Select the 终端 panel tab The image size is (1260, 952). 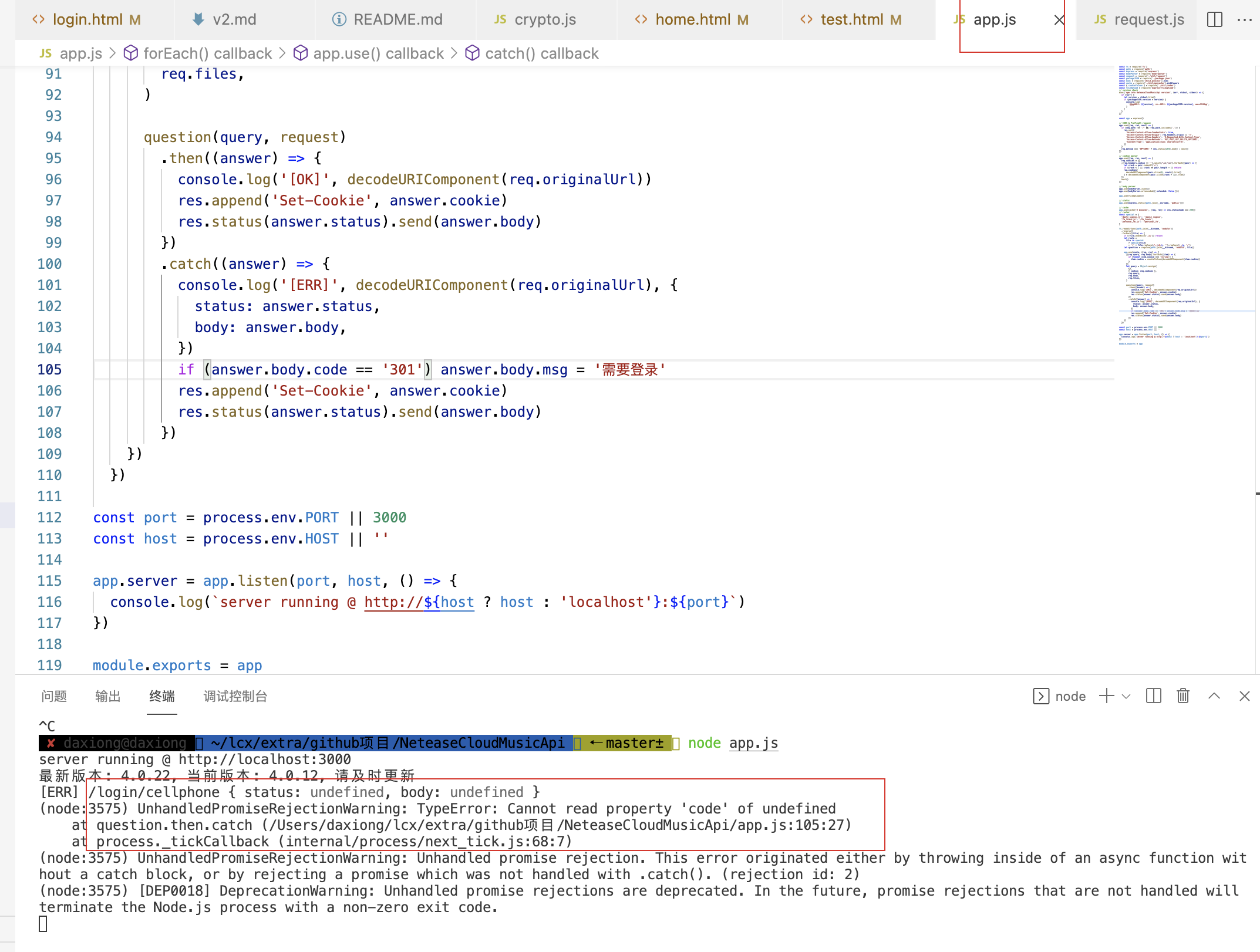pyautogui.click(x=161, y=696)
